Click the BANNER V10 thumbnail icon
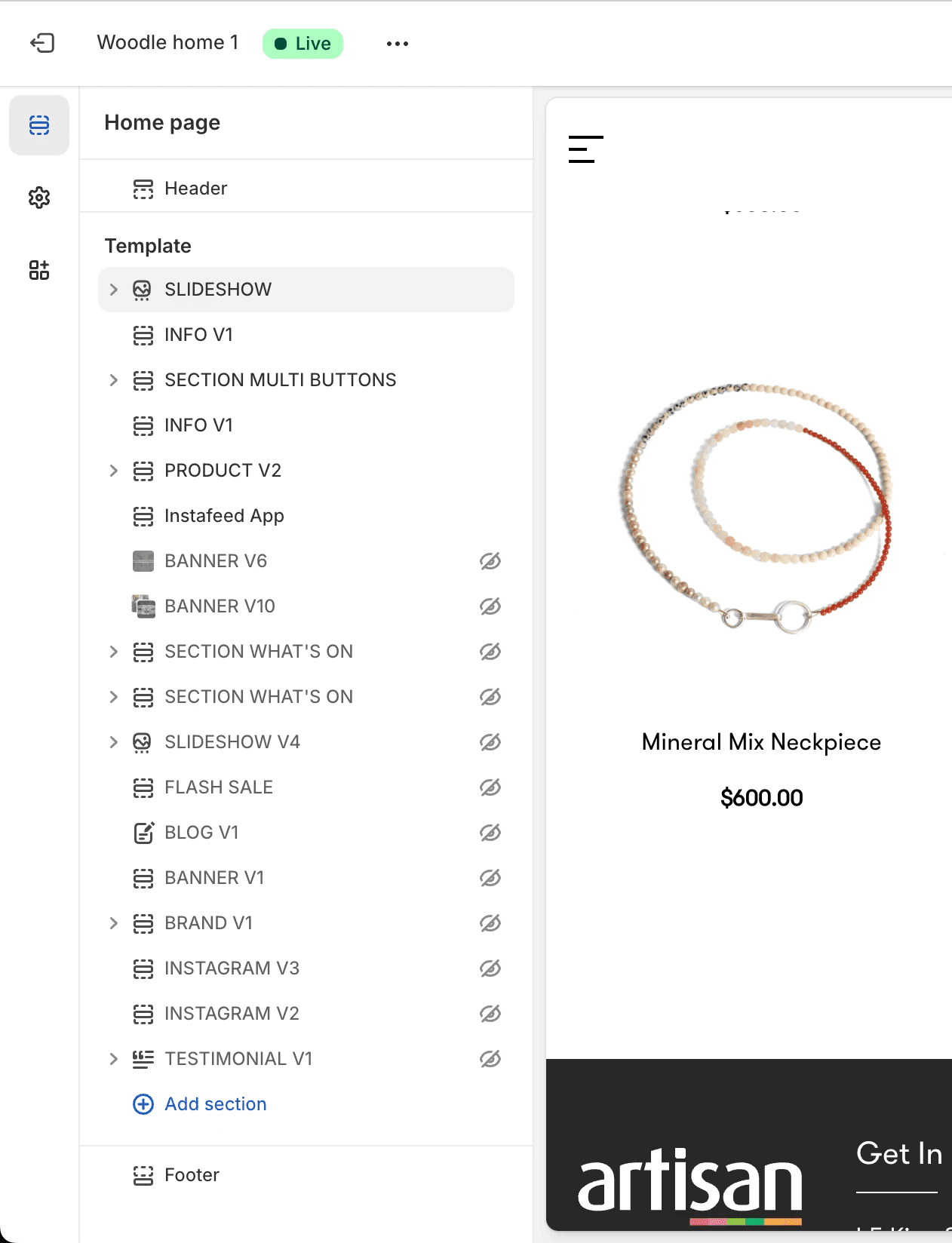The width and height of the screenshot is (952, 1243). pyautogui.click(x=143, y=606)
